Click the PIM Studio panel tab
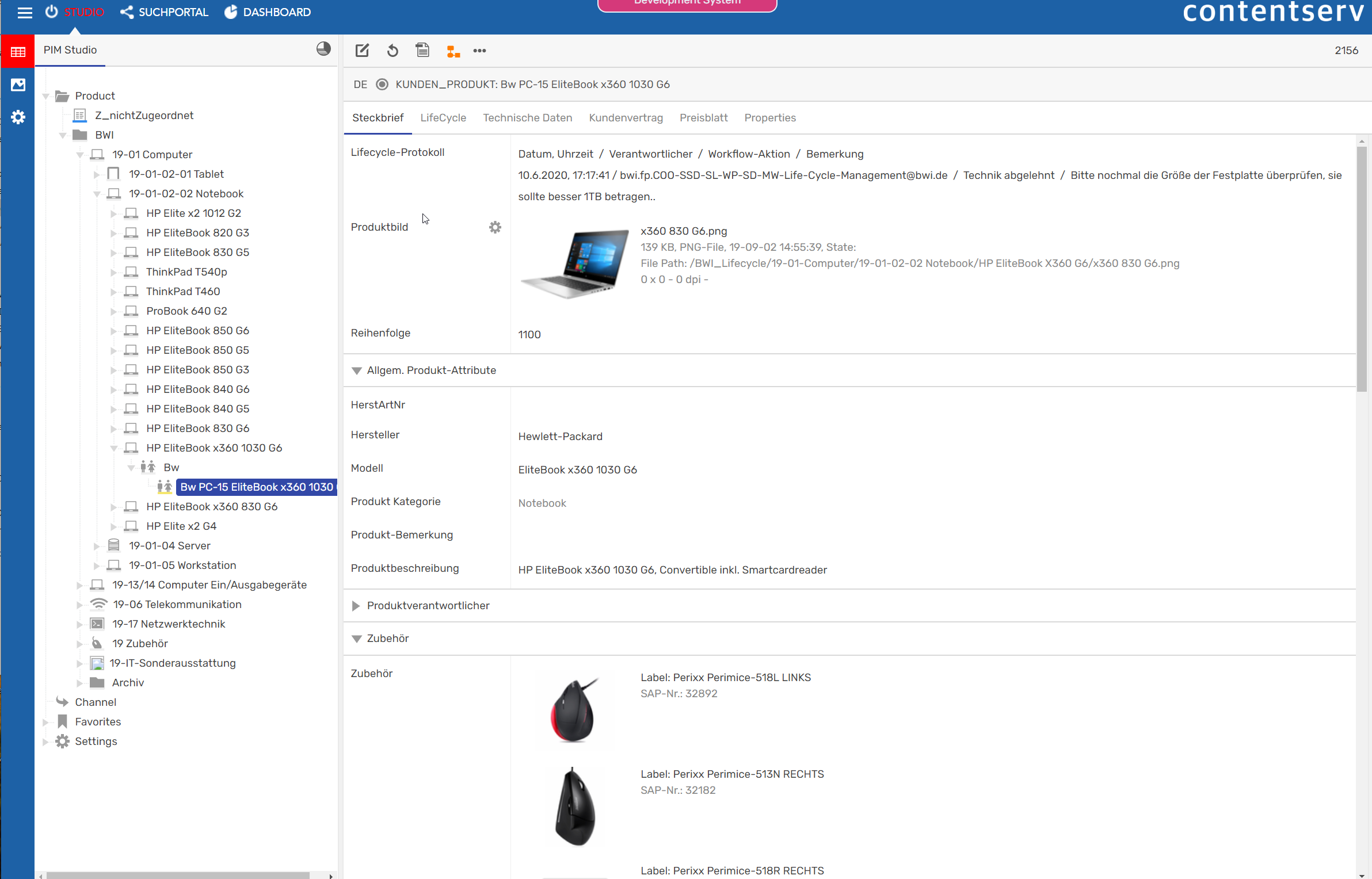Image resolution: width=1372 pixels, height=879 pixels. click(70, 50)
